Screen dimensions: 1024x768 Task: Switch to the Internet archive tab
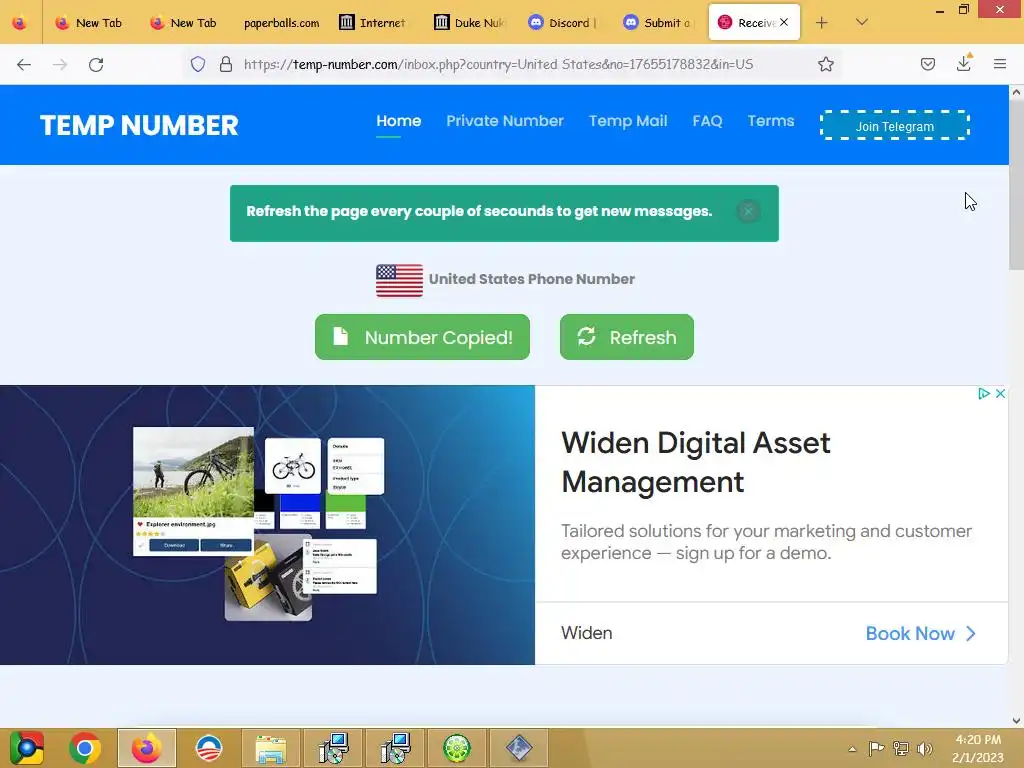click(x=375, y=23)
